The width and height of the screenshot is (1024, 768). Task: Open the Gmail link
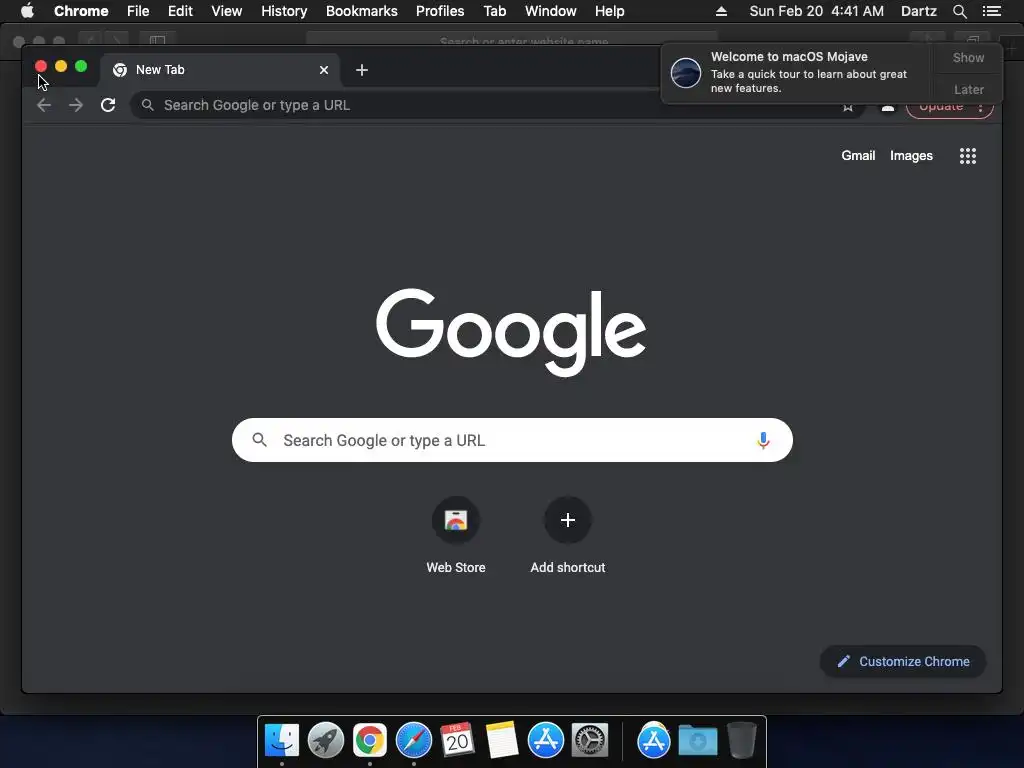tap(858, 155)
